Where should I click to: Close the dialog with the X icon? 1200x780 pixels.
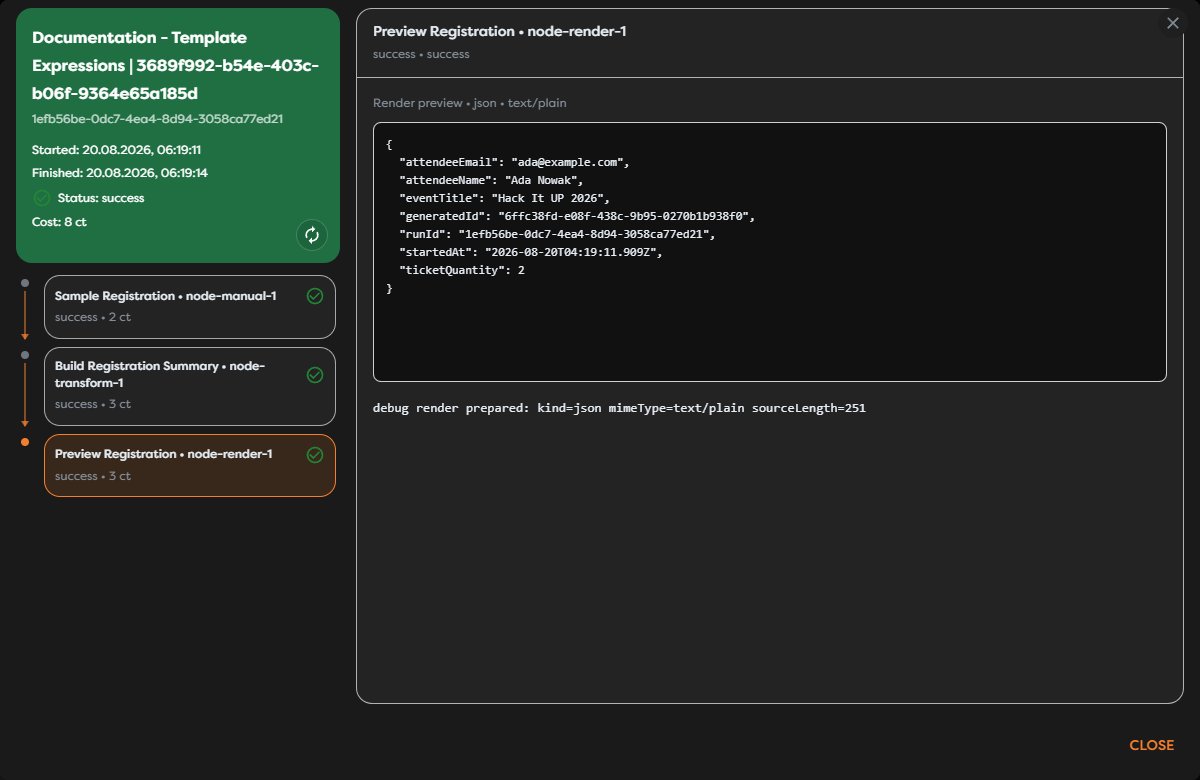(x=1173, y=23)
